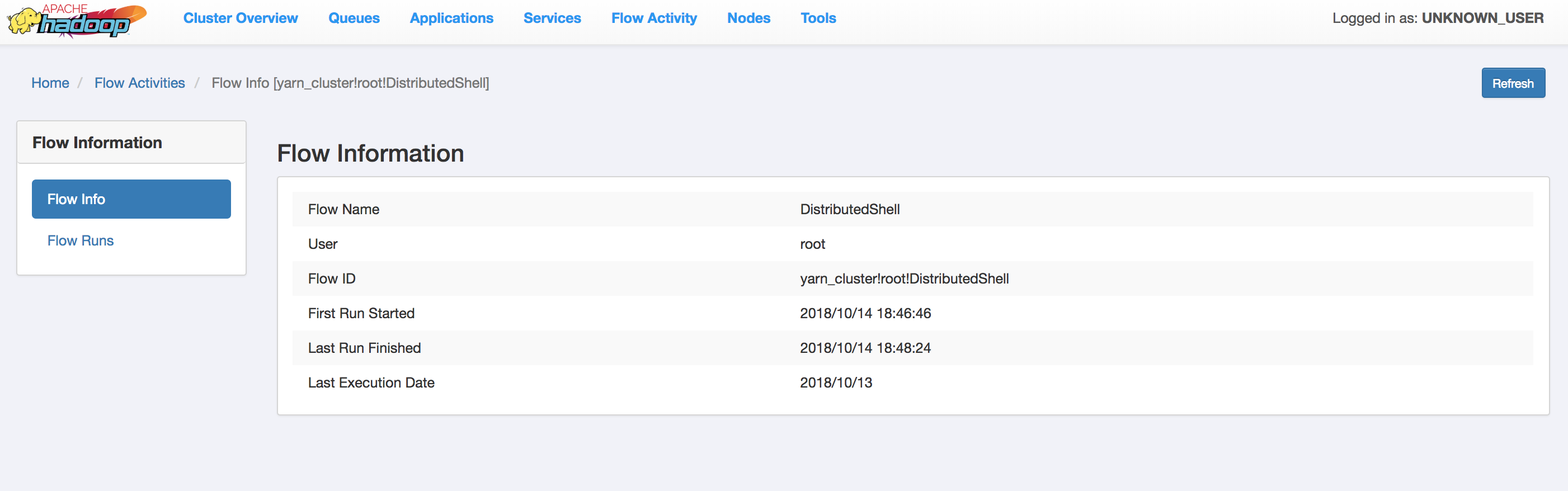
Task: Open the Nodes page
Action: (748, 18)
